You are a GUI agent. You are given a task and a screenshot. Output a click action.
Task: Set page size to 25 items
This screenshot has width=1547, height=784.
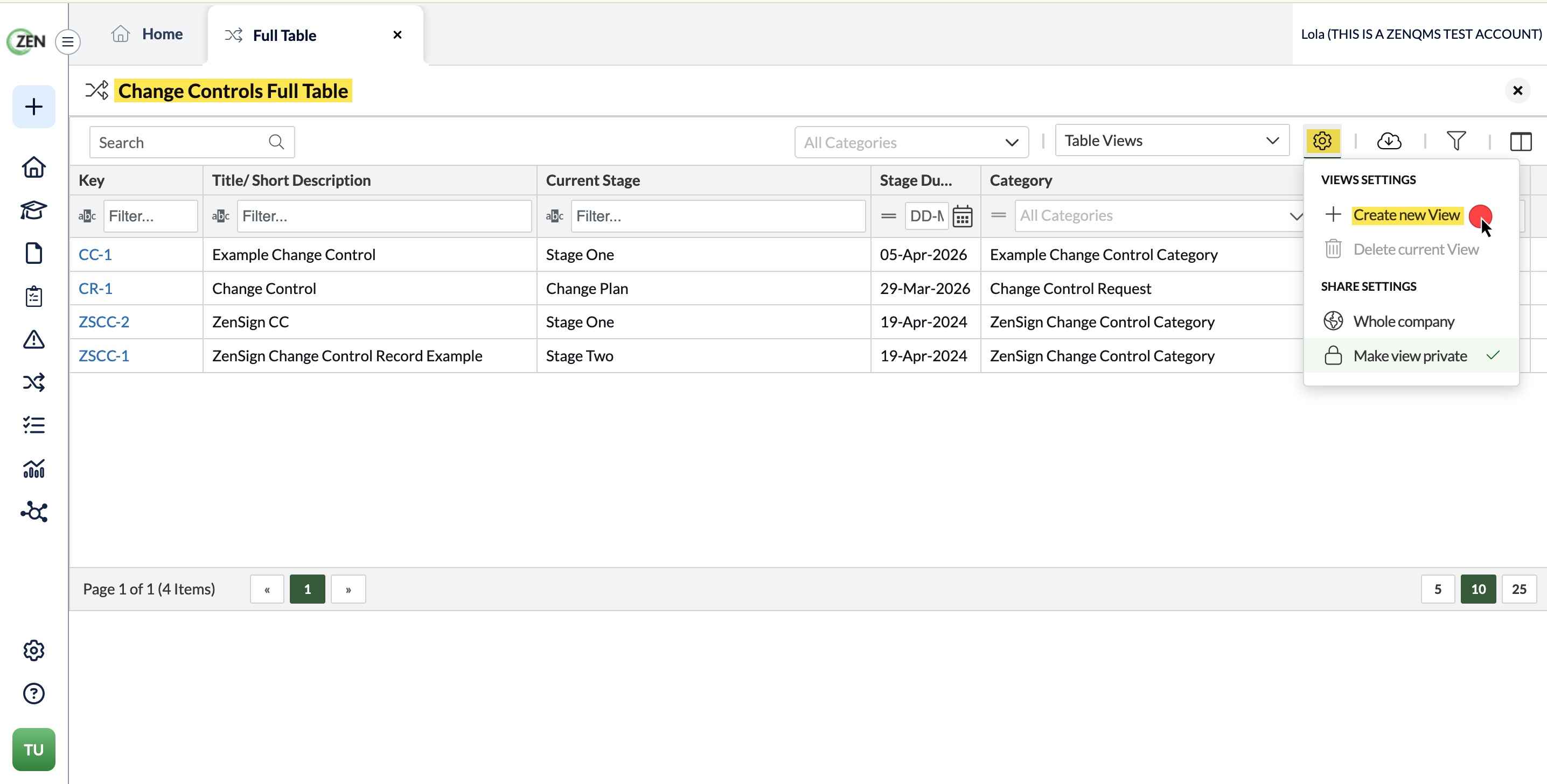1520,590
